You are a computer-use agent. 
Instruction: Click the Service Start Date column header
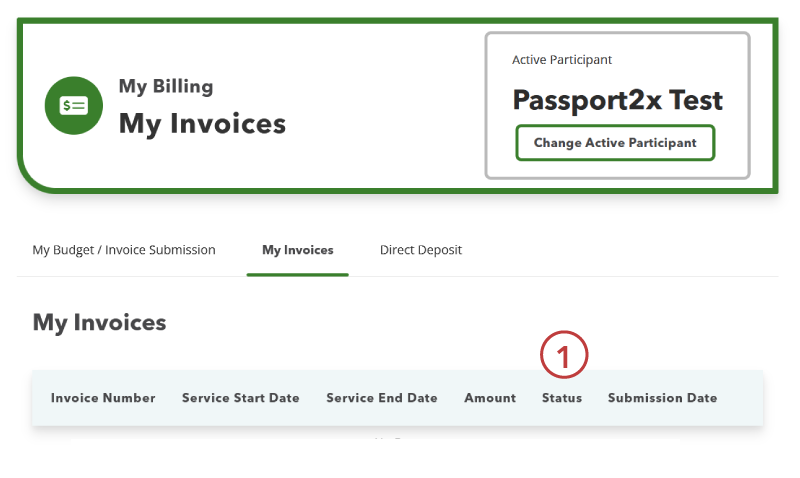(x=240, y=398)
